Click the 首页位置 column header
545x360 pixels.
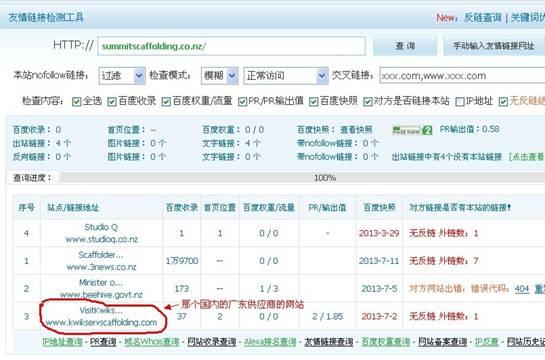[220, 208]
